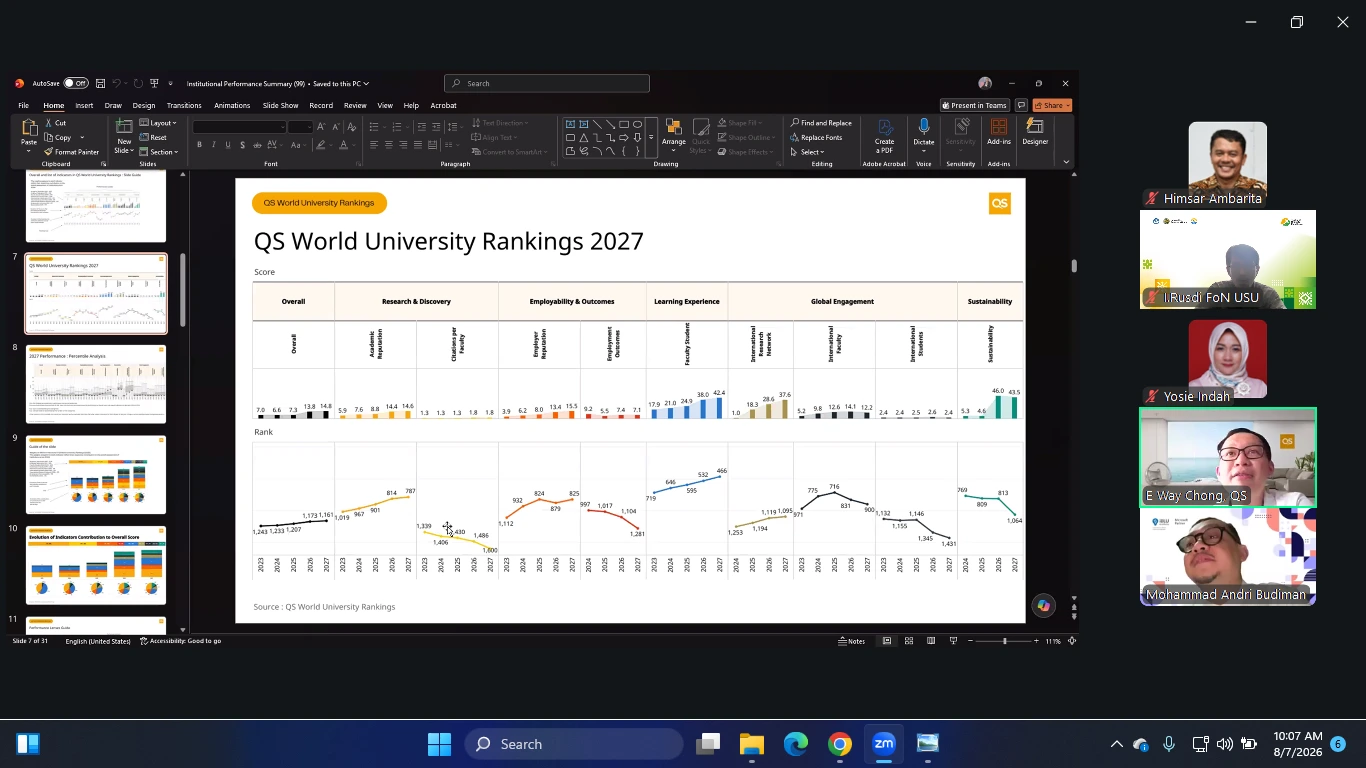Switch to Reading View

click(x=930, y=641)
